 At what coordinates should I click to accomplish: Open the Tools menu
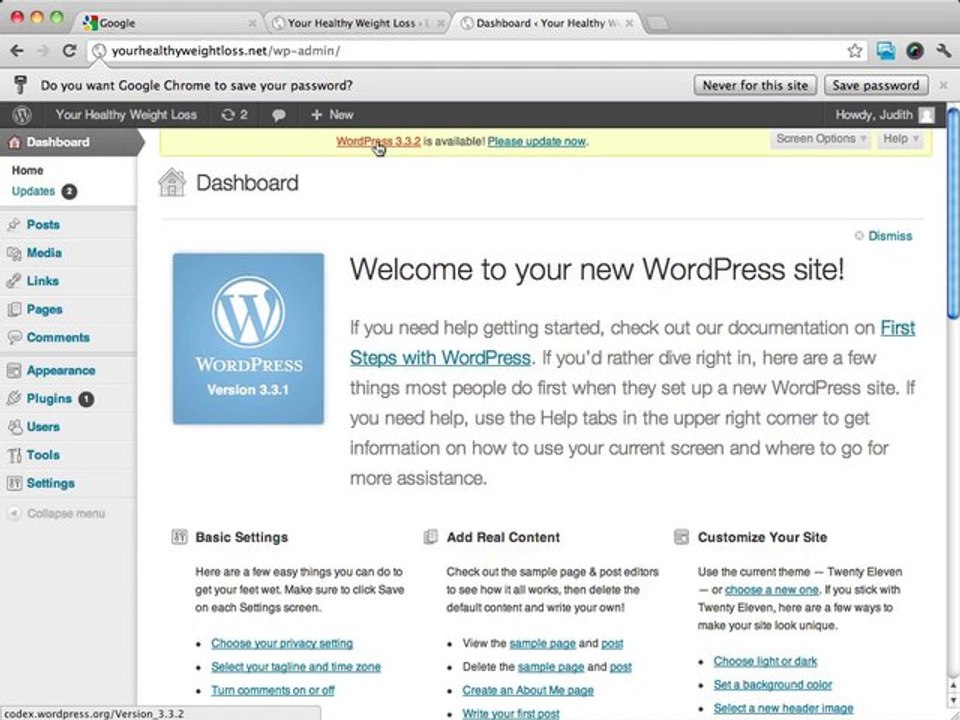(x=43, y=455)
